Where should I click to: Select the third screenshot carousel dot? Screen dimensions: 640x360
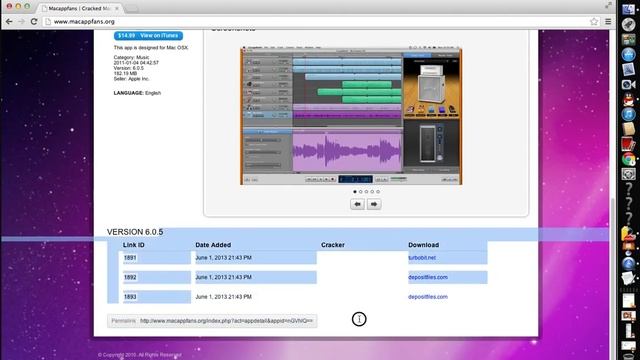pyautogui.click(x=366, y=191)
